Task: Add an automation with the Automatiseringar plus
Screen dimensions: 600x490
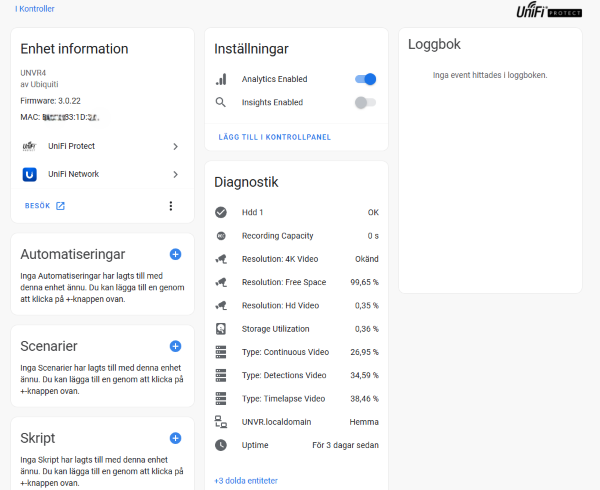Action: [x=175, y=254]
